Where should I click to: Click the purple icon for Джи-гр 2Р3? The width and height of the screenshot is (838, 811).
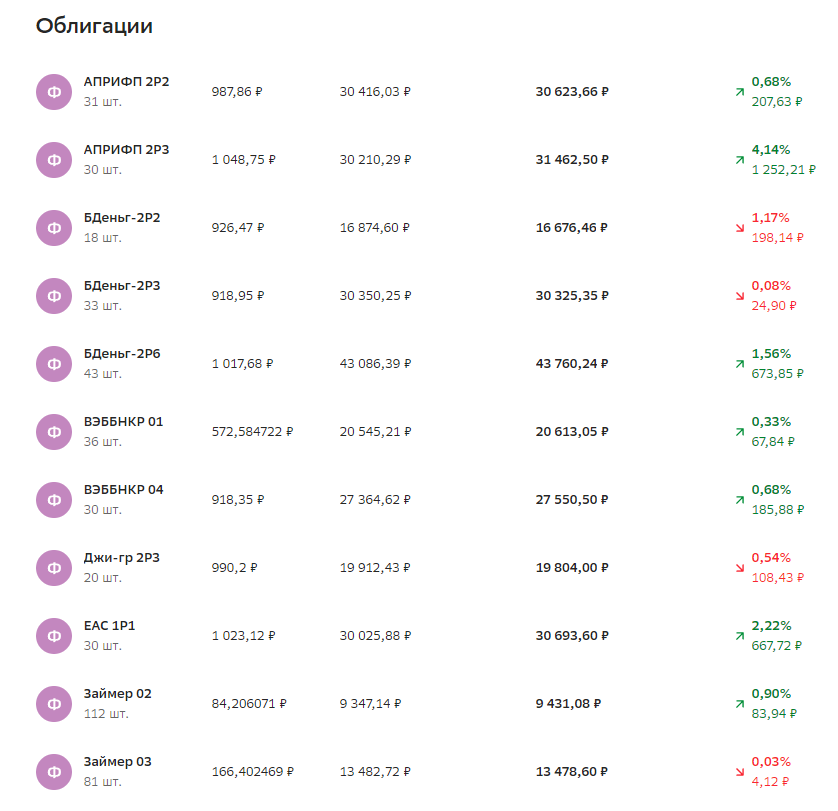(54, 568)
